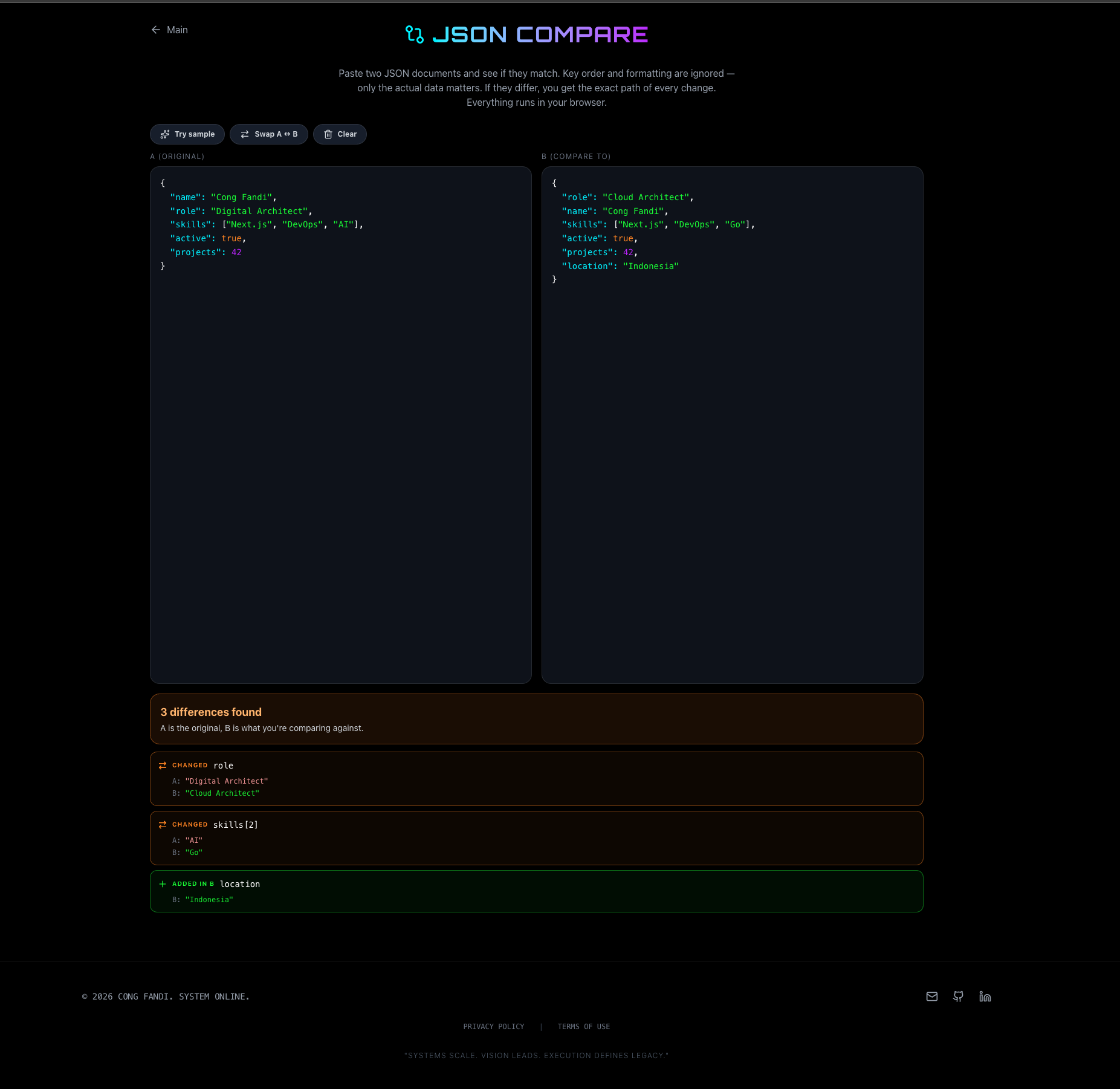Focus the A (Original) JSON editor
The height and width of the screenshot is (1089, 1120).
[341, 425]
